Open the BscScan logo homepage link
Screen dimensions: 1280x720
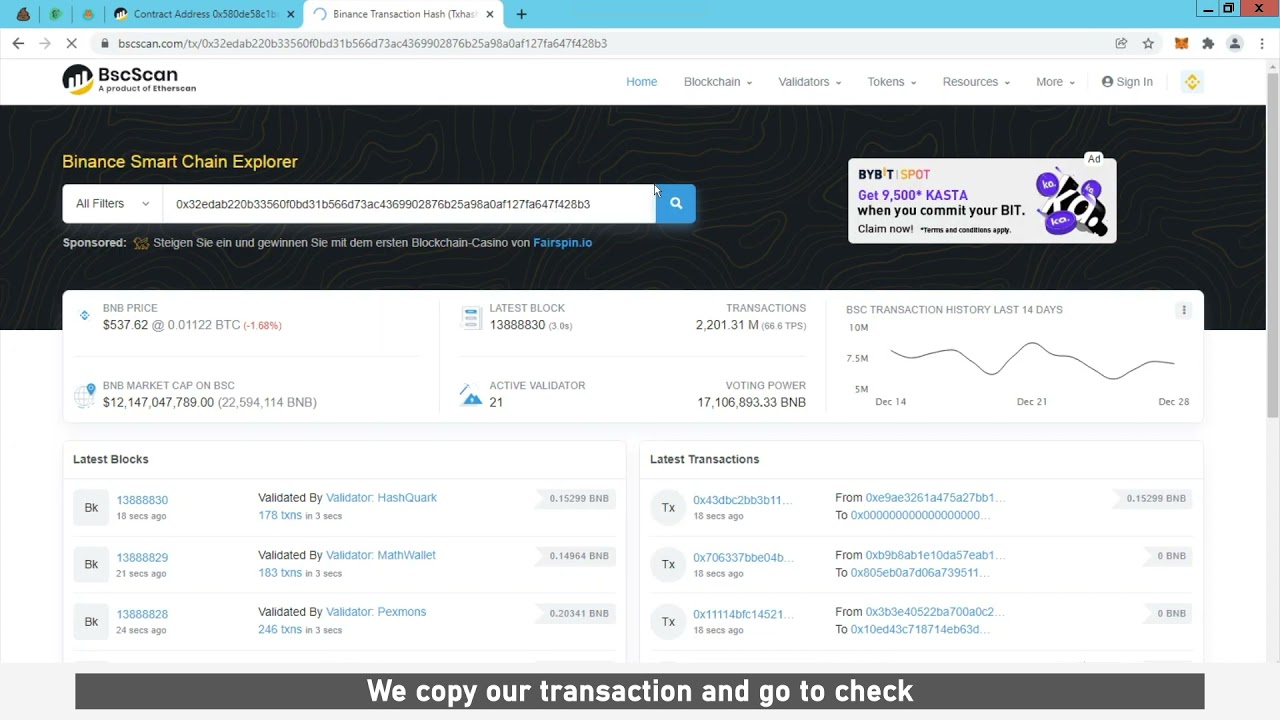coord(129,80)
